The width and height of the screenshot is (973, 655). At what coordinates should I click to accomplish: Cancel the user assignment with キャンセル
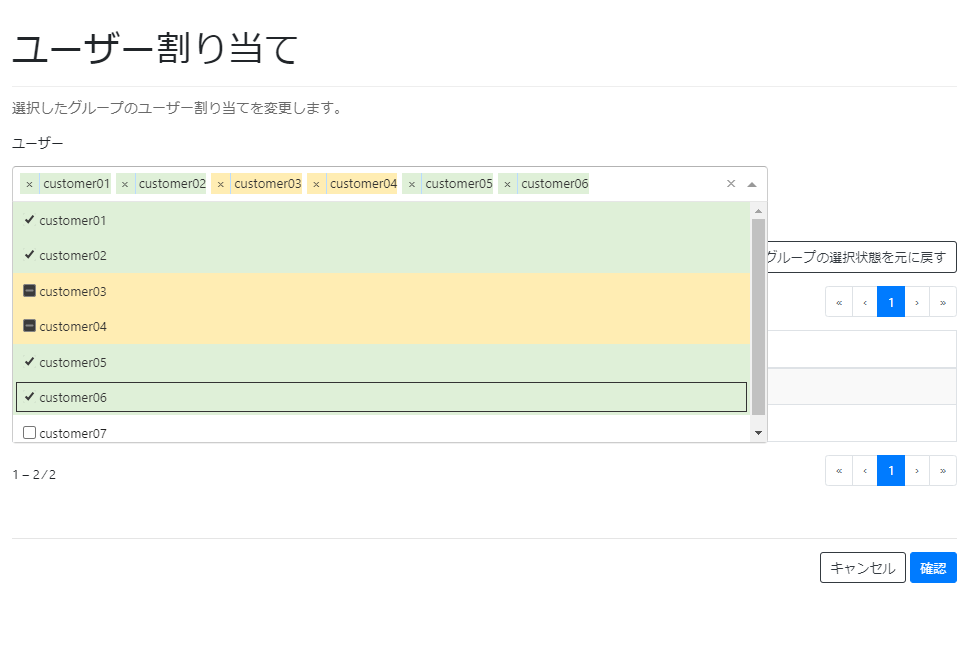pyautogui.click(x=862, y=567)
